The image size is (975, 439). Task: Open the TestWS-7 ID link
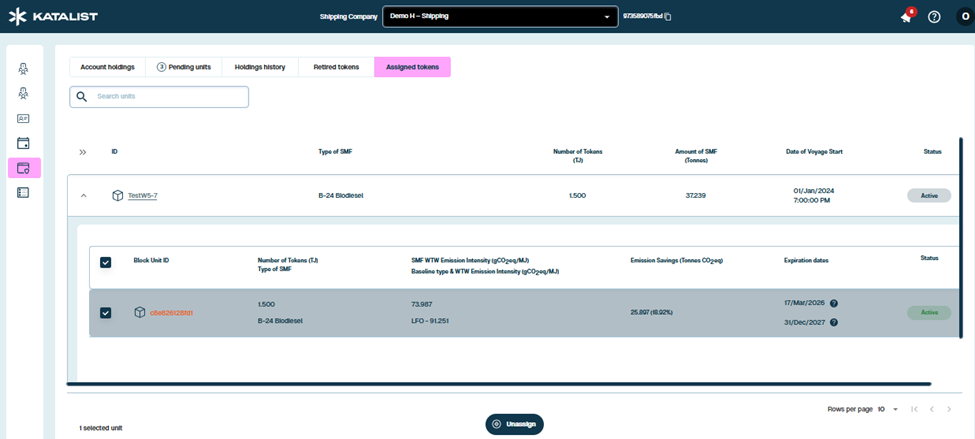point(142,196)
